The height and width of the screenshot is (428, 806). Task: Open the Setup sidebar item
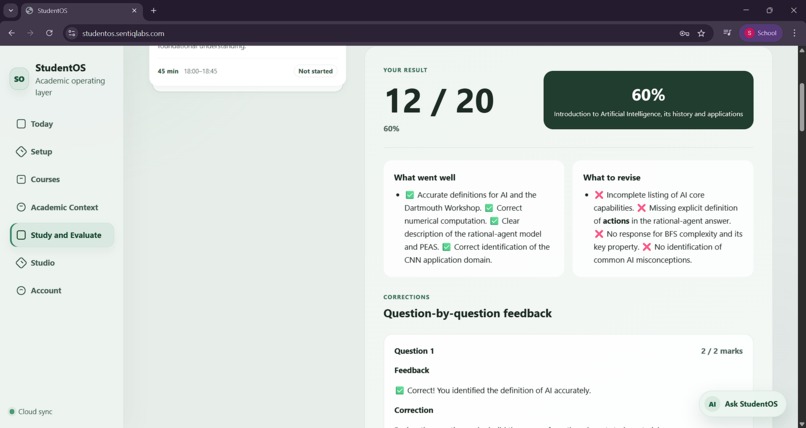(62, 152)
